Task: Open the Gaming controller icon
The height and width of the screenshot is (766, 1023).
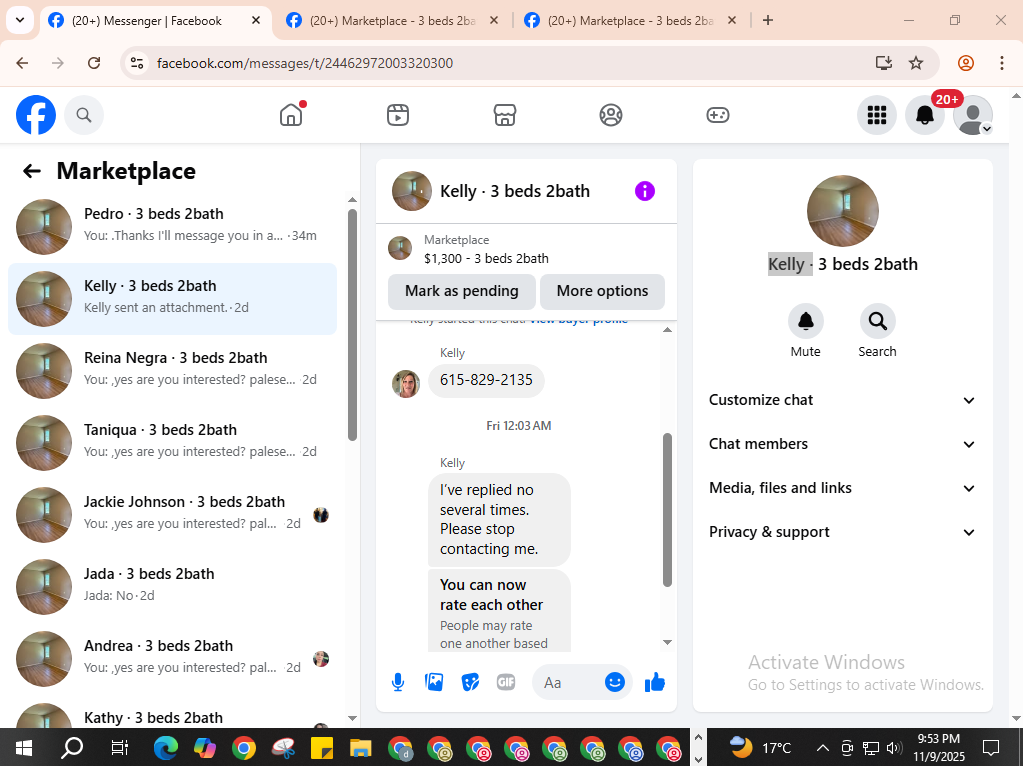Action: (718, 115)
